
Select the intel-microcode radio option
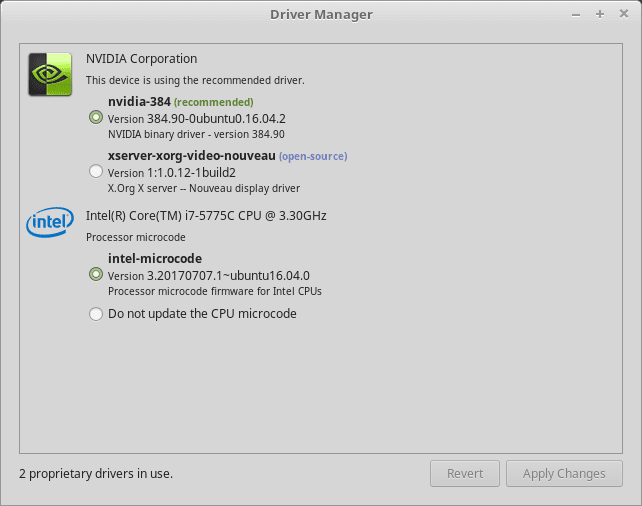[x=96, y=274]
